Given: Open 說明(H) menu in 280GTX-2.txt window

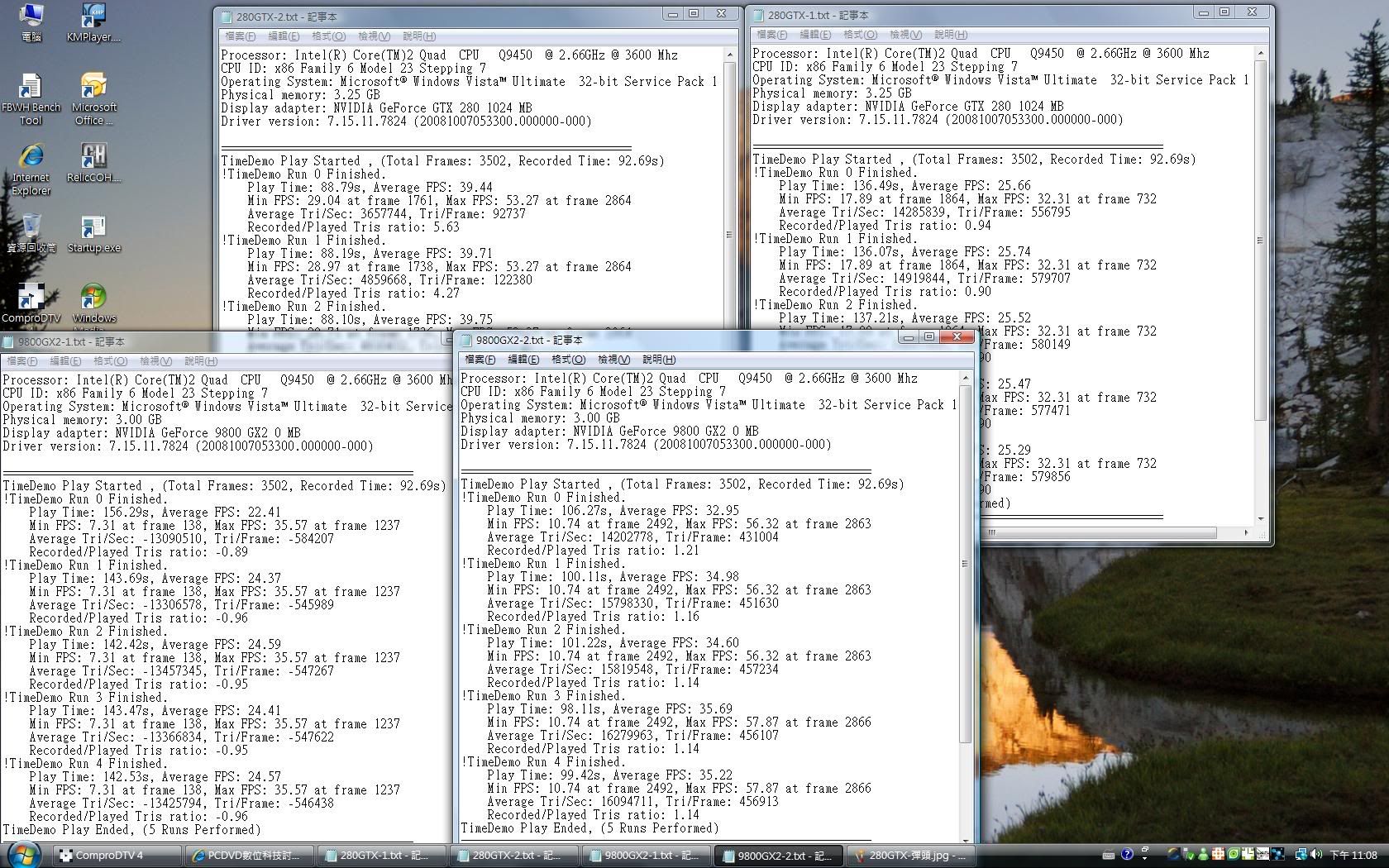Looking at the screenshot, I should point(419,36).
